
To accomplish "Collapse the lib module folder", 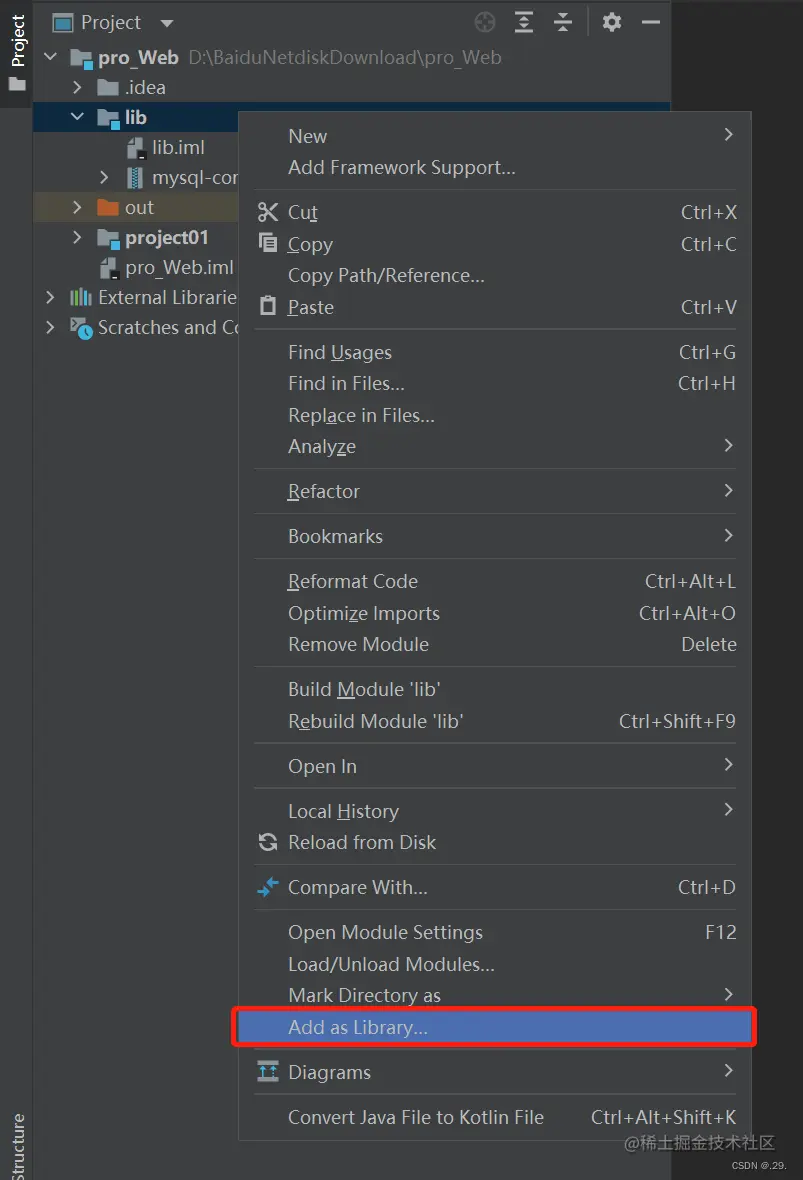I will pyautogui.click(x=78, y=118).
